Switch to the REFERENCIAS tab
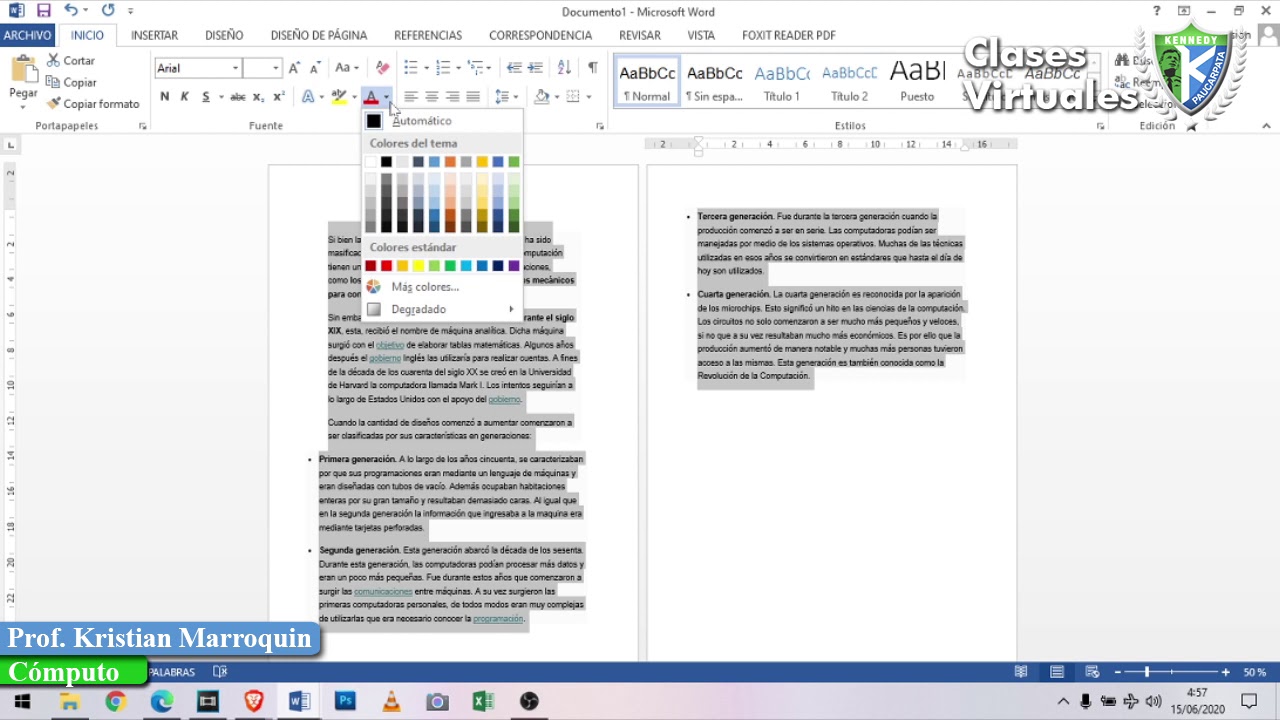The height and width of the screenshot is (720, 1280). tap(428, 35)
